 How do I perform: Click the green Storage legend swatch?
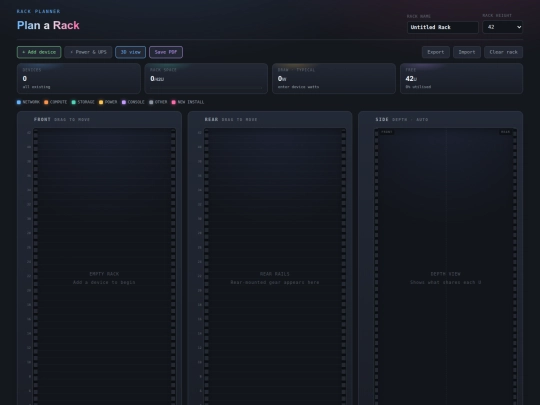74,102
